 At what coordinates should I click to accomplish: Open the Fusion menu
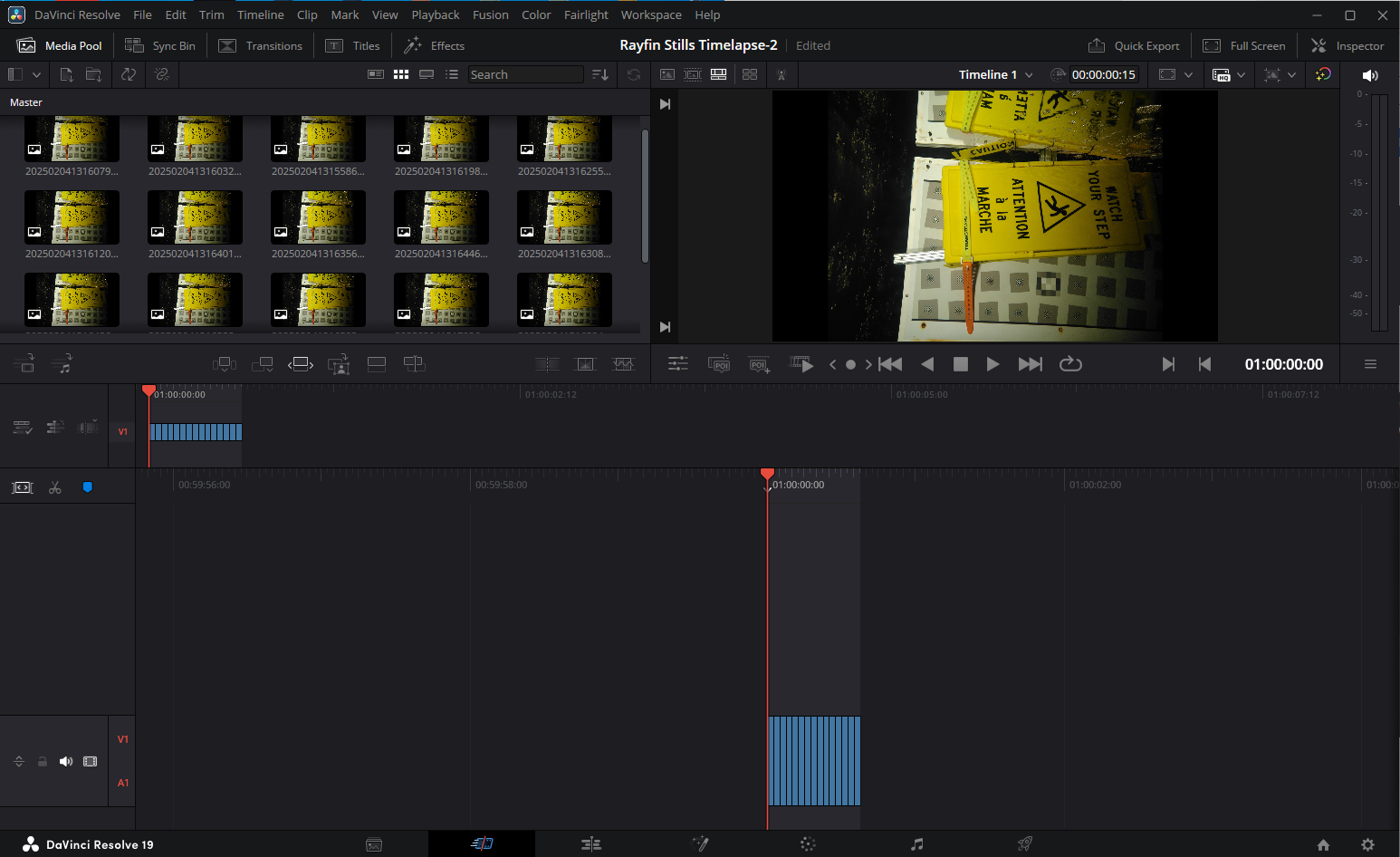coord(490,14)
